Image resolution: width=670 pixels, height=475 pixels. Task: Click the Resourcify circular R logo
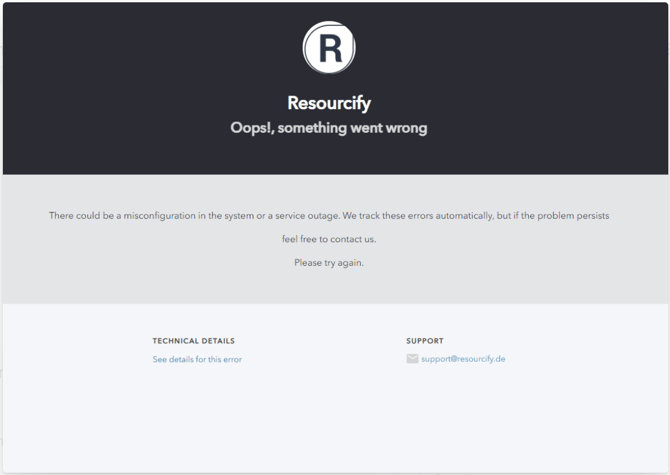(x=329, y=47)
